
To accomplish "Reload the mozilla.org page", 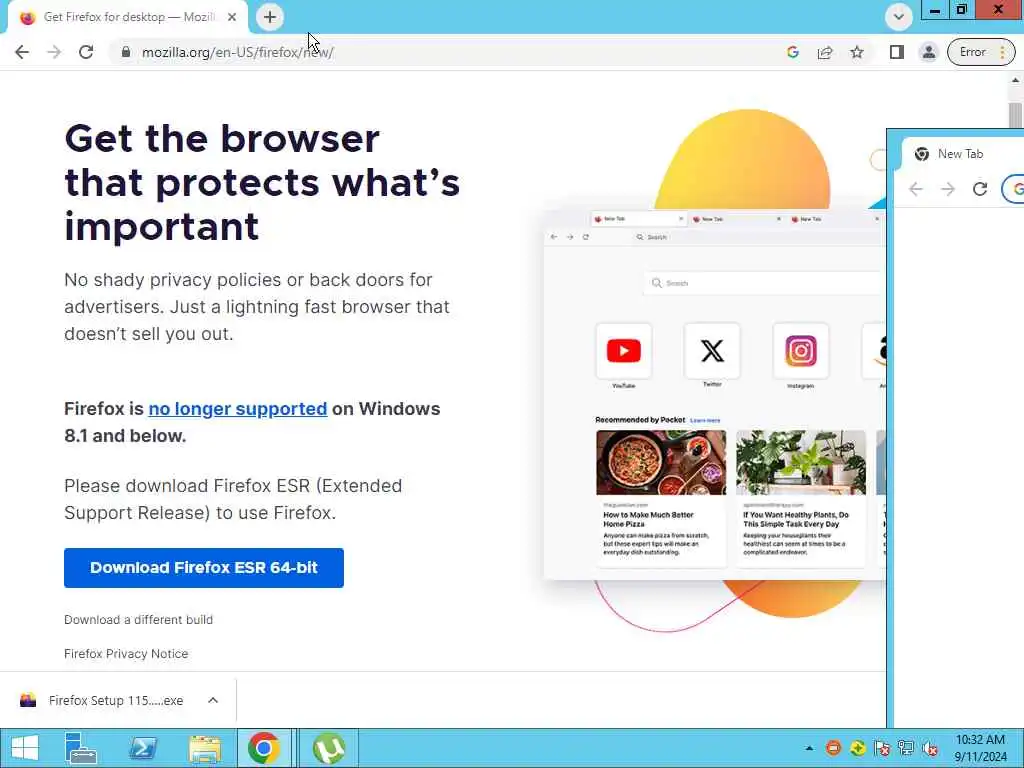I will [86, 52].
